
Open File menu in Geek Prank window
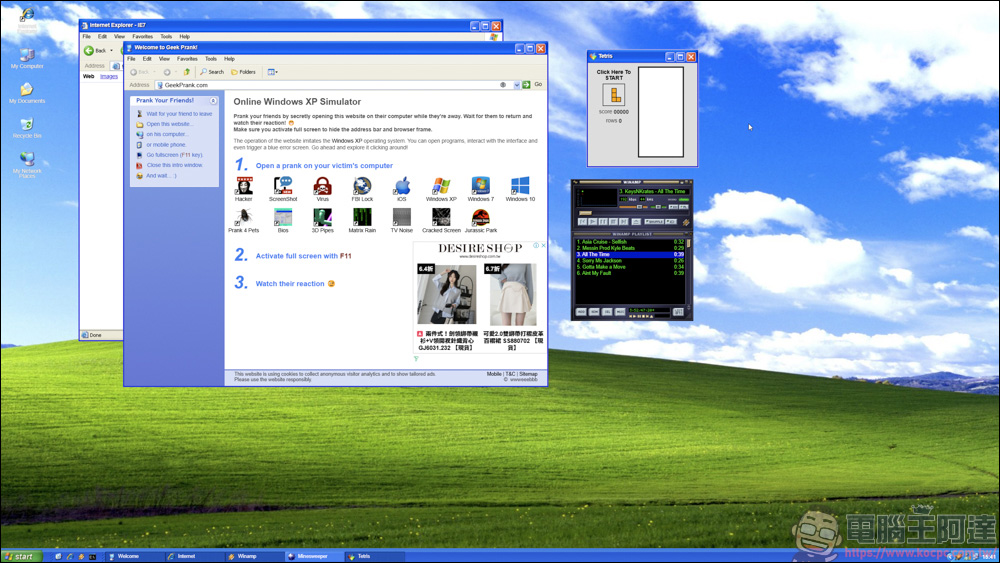tap(131, 59)
